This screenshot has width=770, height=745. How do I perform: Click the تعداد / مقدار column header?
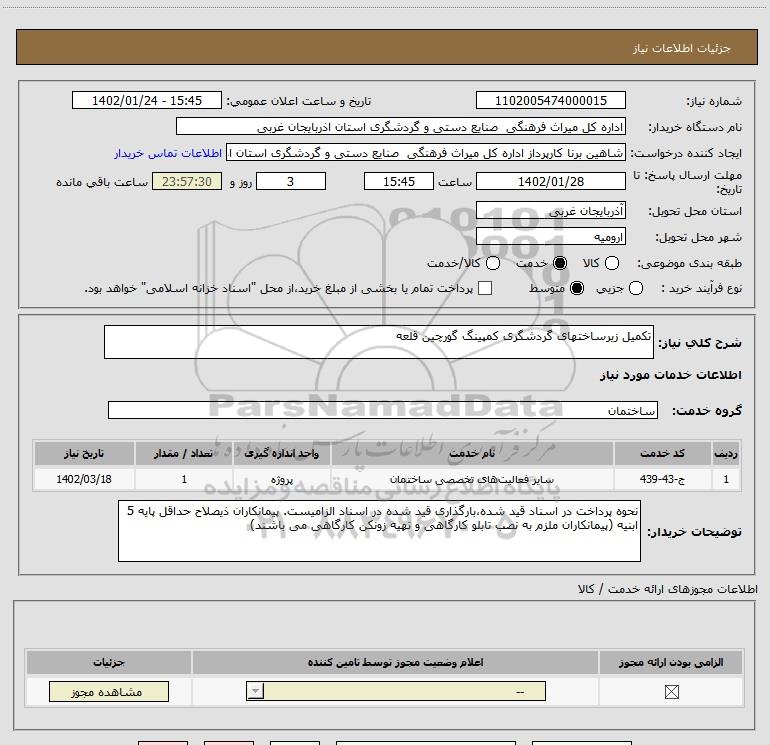(184, 453)
